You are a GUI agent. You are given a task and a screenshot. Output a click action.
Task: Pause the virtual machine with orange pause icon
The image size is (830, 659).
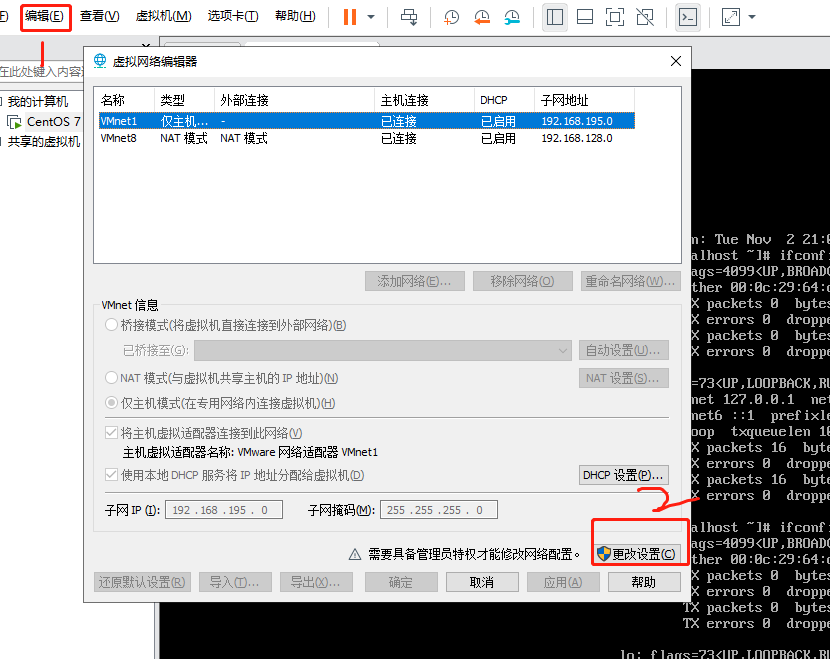pyautogui.click(x=350, y=17)
